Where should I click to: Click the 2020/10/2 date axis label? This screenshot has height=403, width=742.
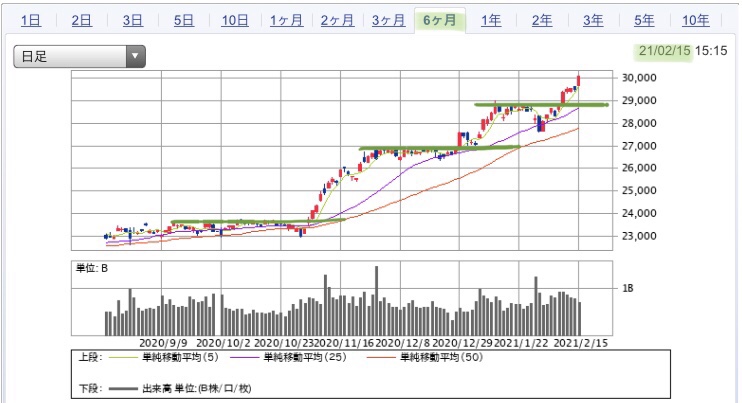pyautogui.click(x=223, y=343)
